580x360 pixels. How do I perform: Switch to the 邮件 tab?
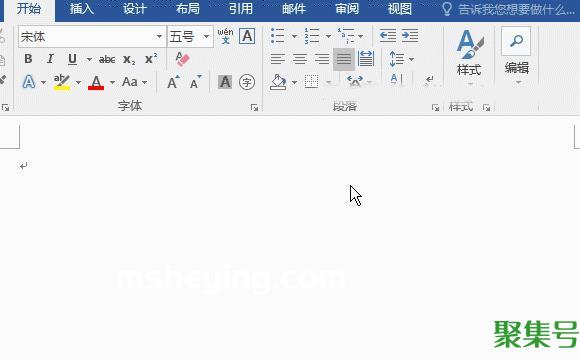tap(294, 9)
